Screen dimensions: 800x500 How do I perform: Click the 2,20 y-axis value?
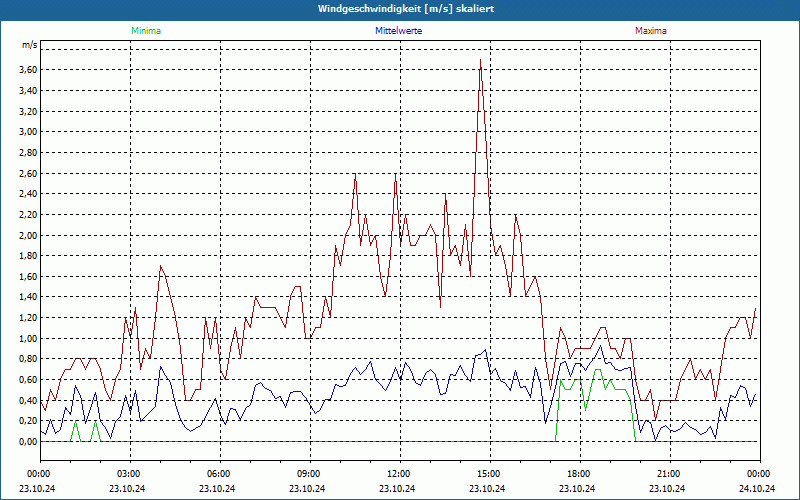click(28, 215)
